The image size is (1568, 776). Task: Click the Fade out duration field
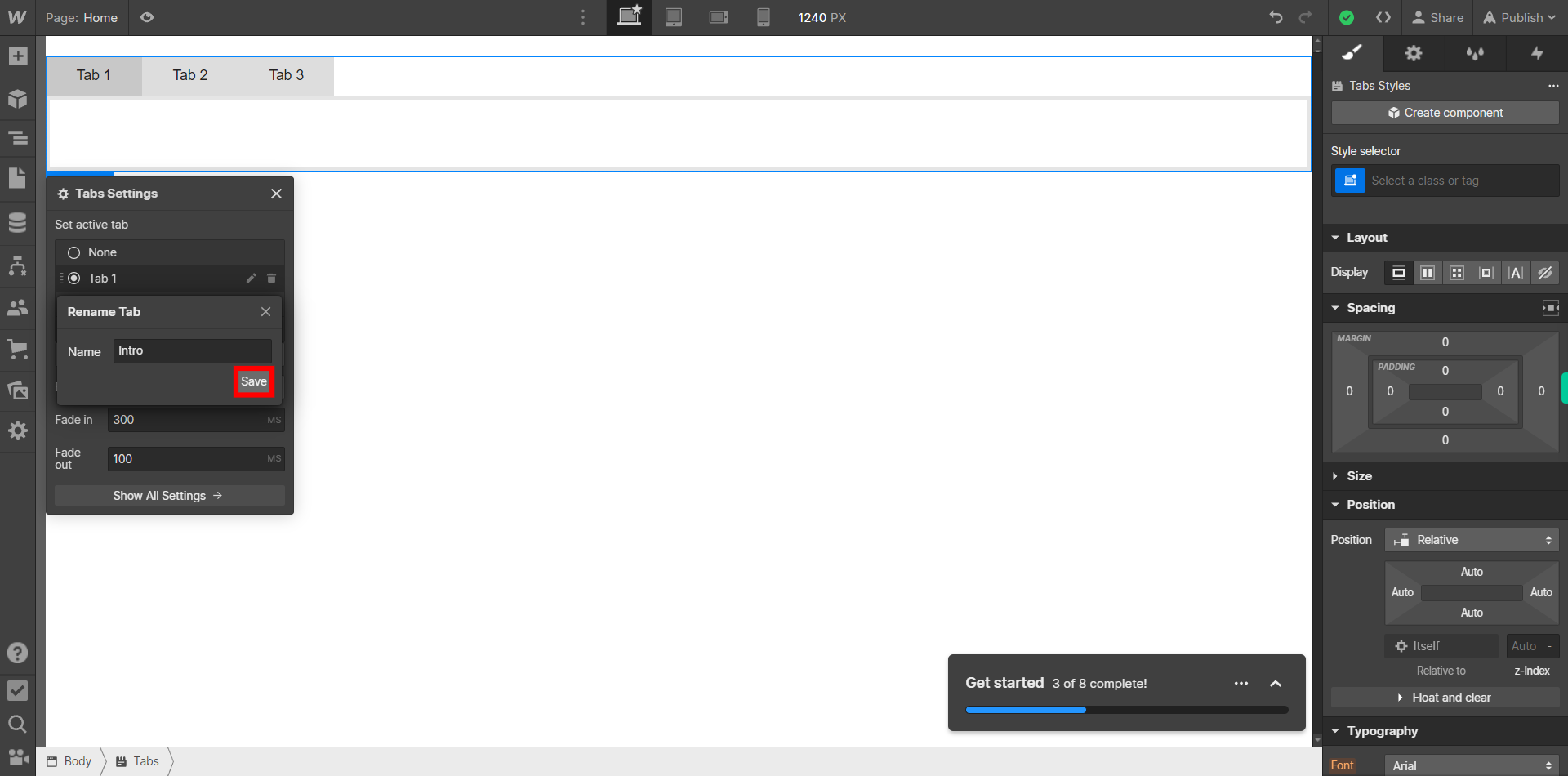click(196, 459)
